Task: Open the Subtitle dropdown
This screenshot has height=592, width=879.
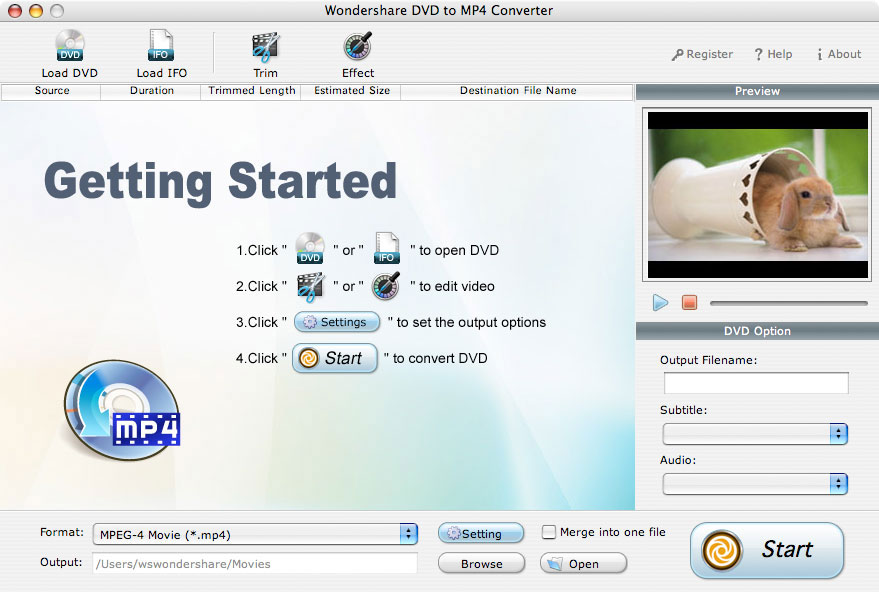Action: pyautogui.click(x=755, y=433)
